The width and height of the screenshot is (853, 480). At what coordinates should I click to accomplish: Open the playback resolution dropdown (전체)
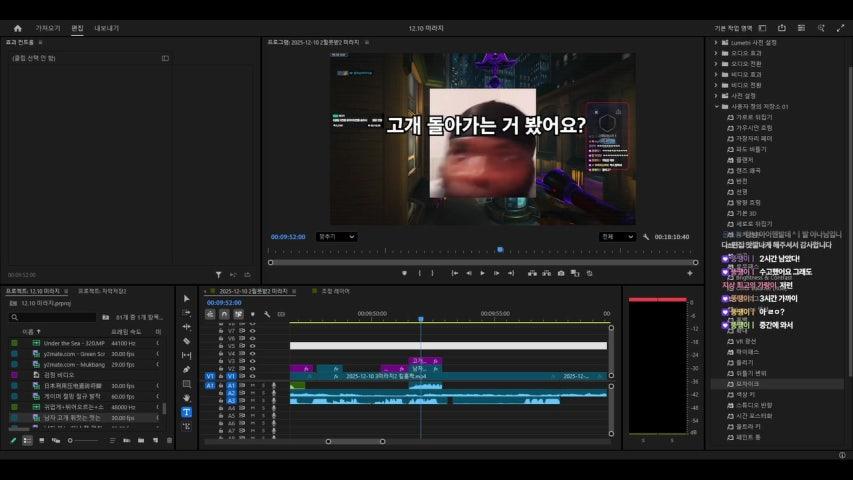(x=617, y=237)
